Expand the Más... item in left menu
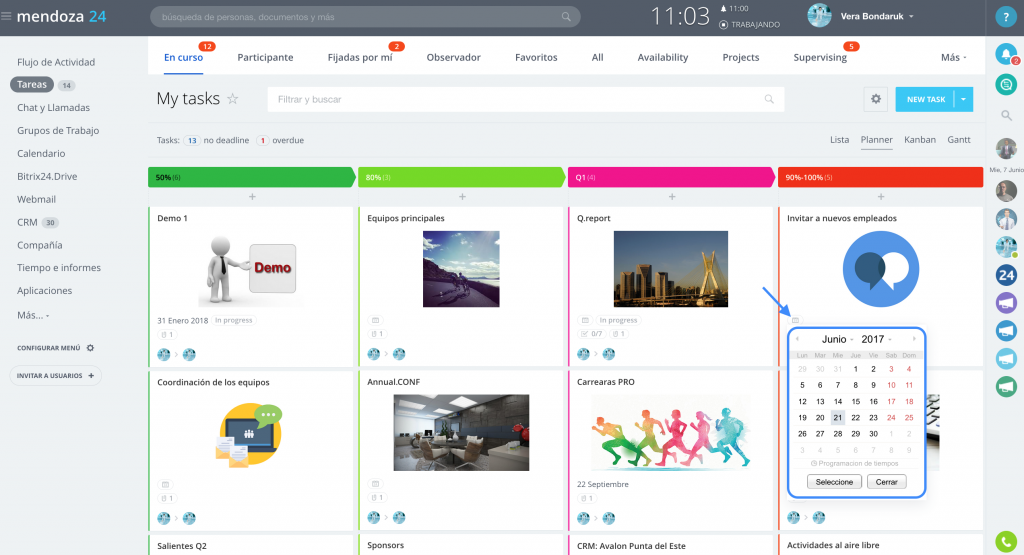1024x555 pixels. point(33,315)
